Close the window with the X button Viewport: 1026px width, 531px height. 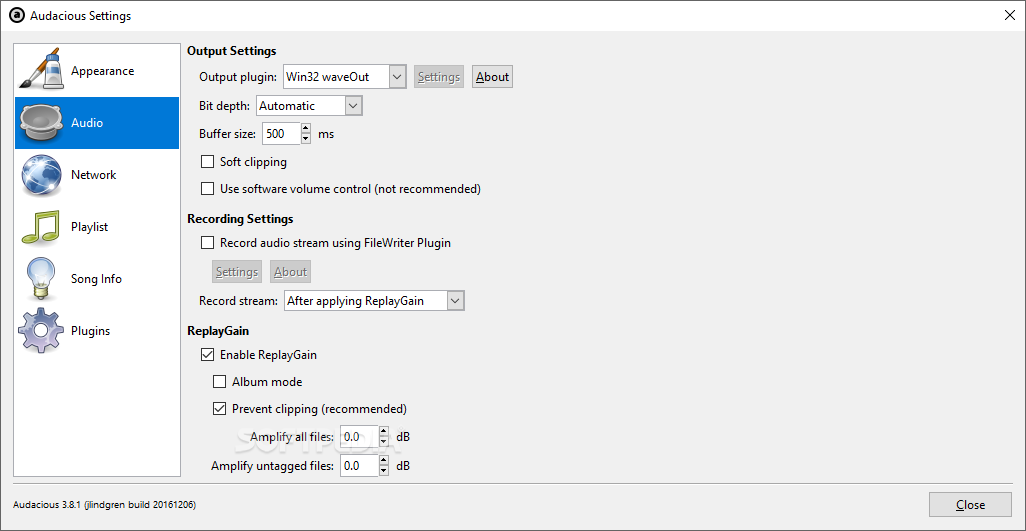tap(1010, 16)
